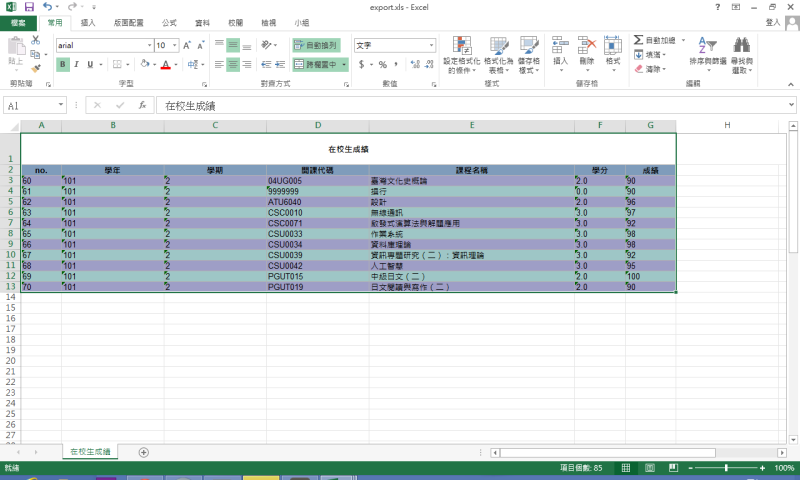This screenshot has height=480, width=800.
Task: Expand the borders dropdown arrow
Action: 128,64
